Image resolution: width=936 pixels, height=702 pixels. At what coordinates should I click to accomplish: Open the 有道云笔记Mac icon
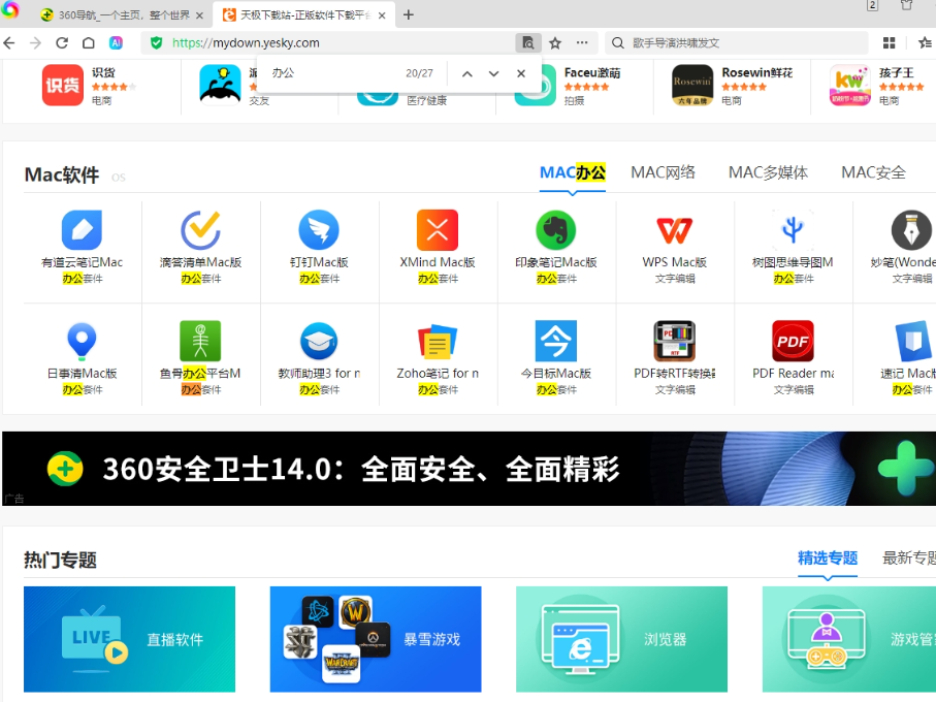(x=82, y=230)
